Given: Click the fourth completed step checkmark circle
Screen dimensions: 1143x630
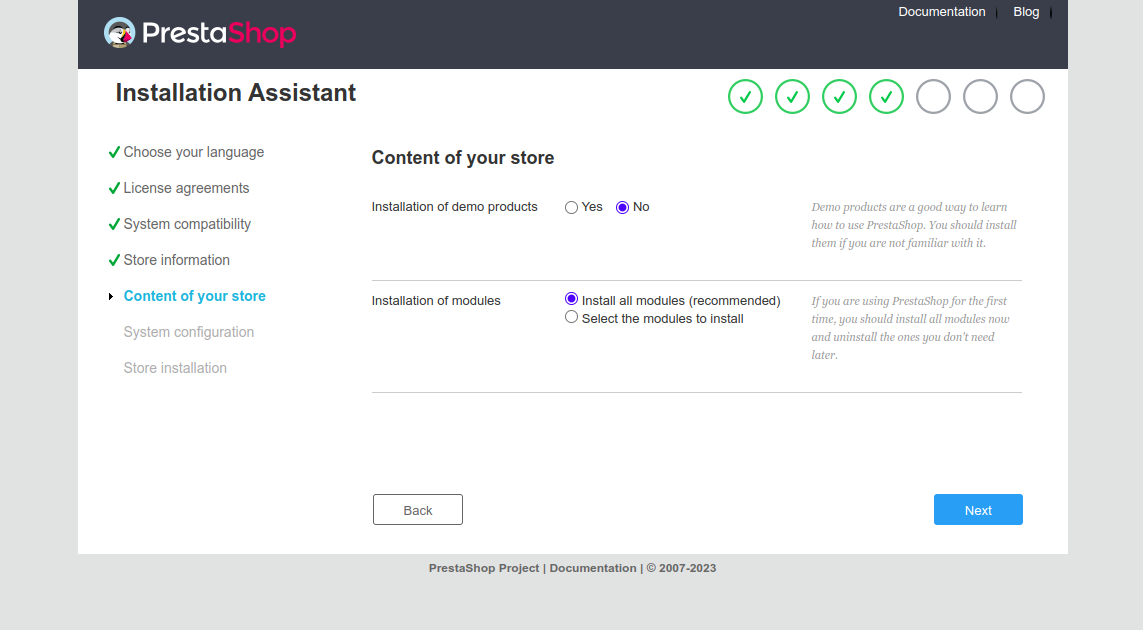Looking at the screenshot, I should click(x=886, y=97).
